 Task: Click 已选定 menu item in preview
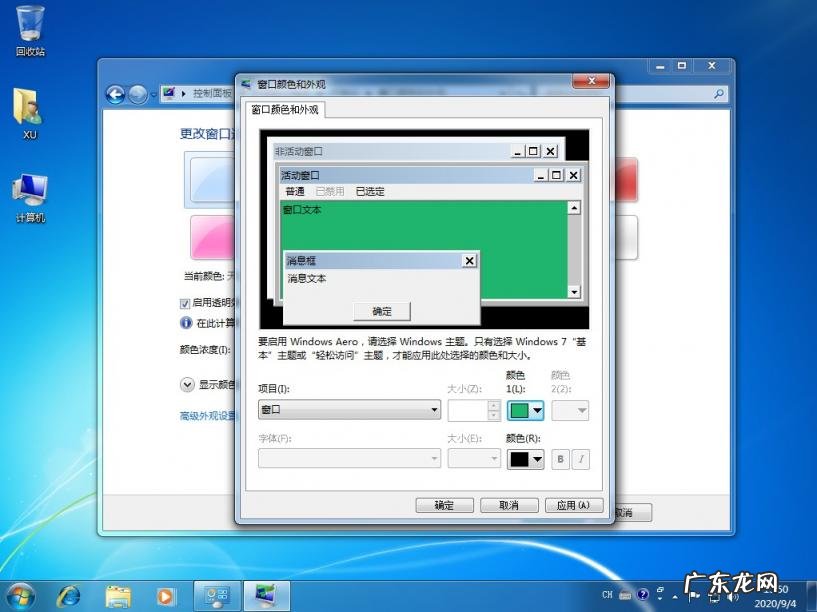370,191
